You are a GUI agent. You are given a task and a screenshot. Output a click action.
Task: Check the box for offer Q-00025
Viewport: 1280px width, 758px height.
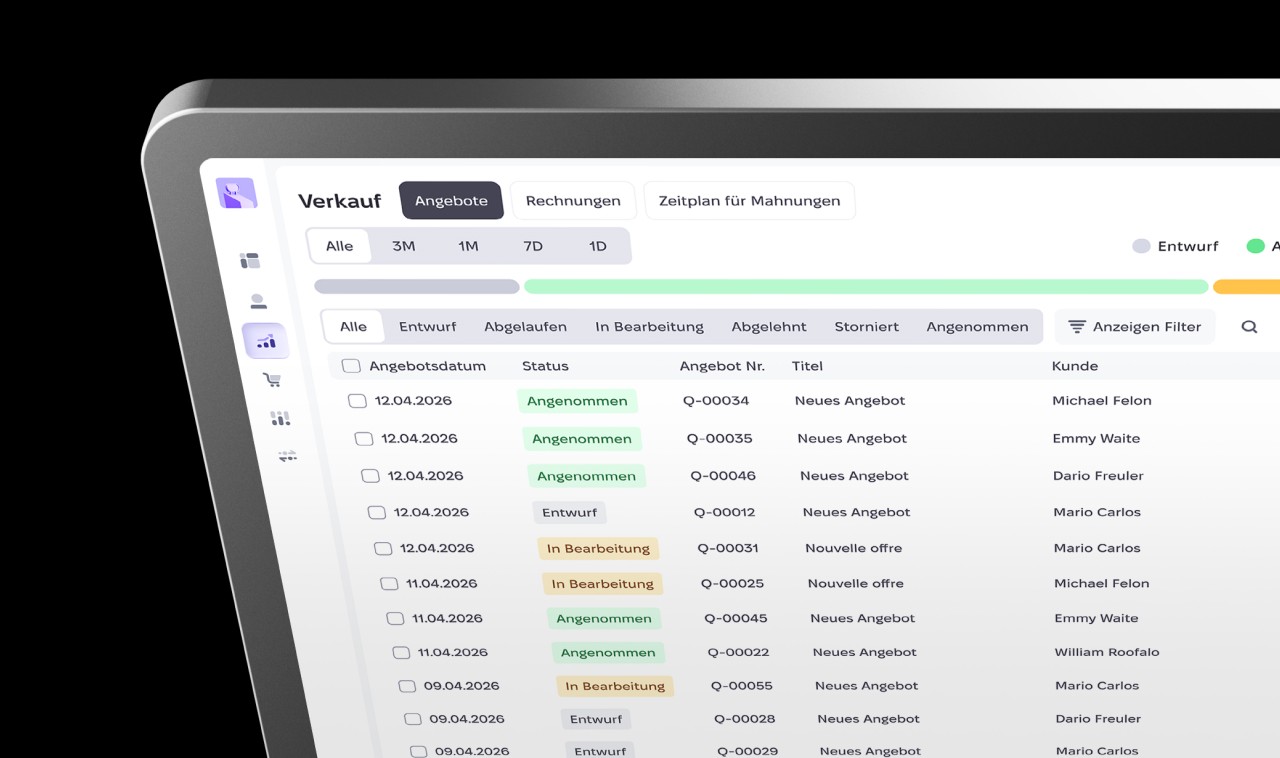(389, 584)
